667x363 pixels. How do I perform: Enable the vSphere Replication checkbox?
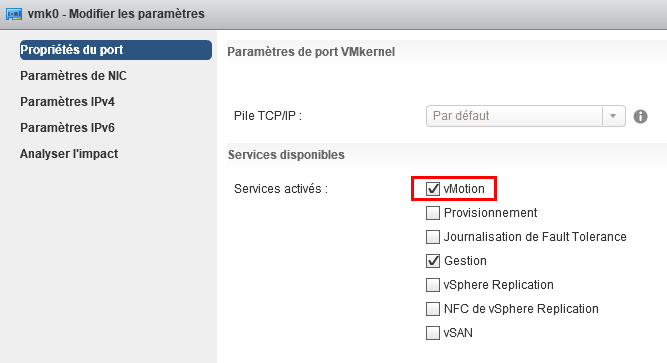click(433, 285)
